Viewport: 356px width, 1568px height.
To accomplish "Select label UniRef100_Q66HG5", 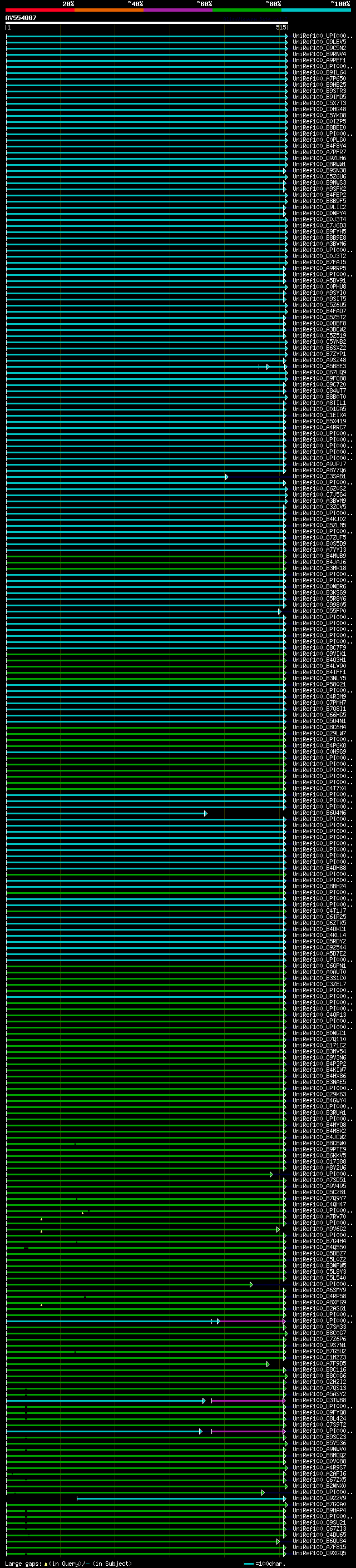I will [x=319, y=715].
